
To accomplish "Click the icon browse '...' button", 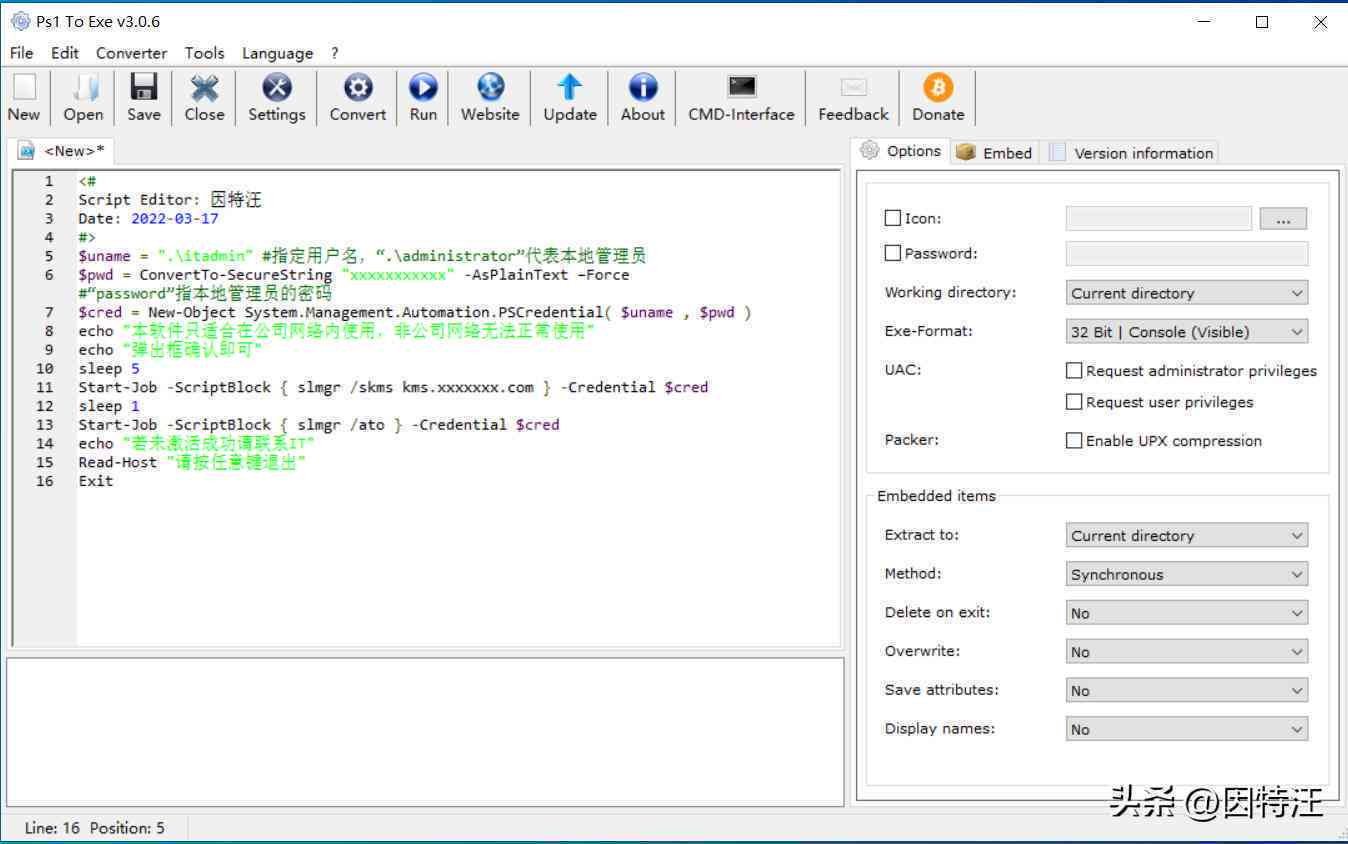I will click(1283, 218).
